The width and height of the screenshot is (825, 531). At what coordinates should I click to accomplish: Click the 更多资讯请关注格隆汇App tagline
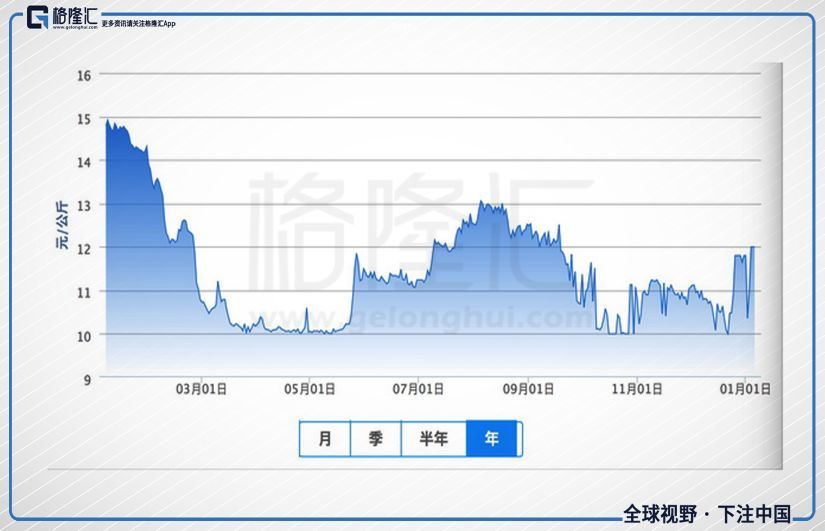pyautogui.click(x=138, y=25)
